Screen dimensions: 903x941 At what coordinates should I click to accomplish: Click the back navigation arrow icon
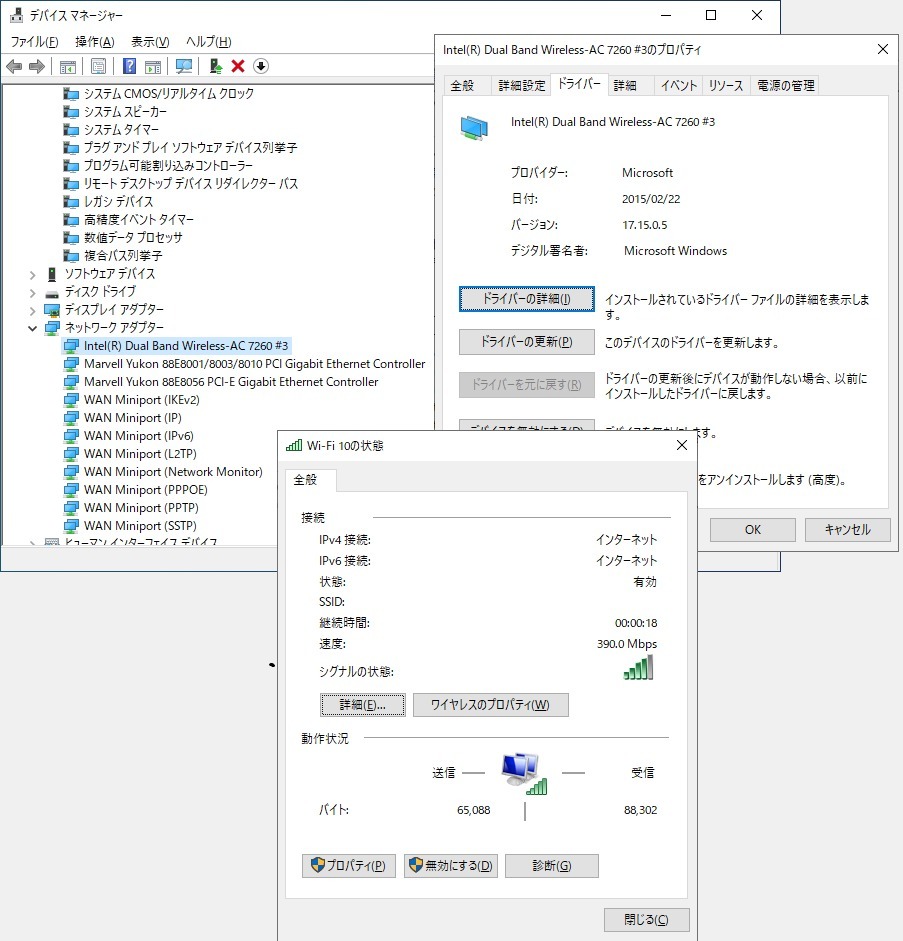click(x=16, y=66)
